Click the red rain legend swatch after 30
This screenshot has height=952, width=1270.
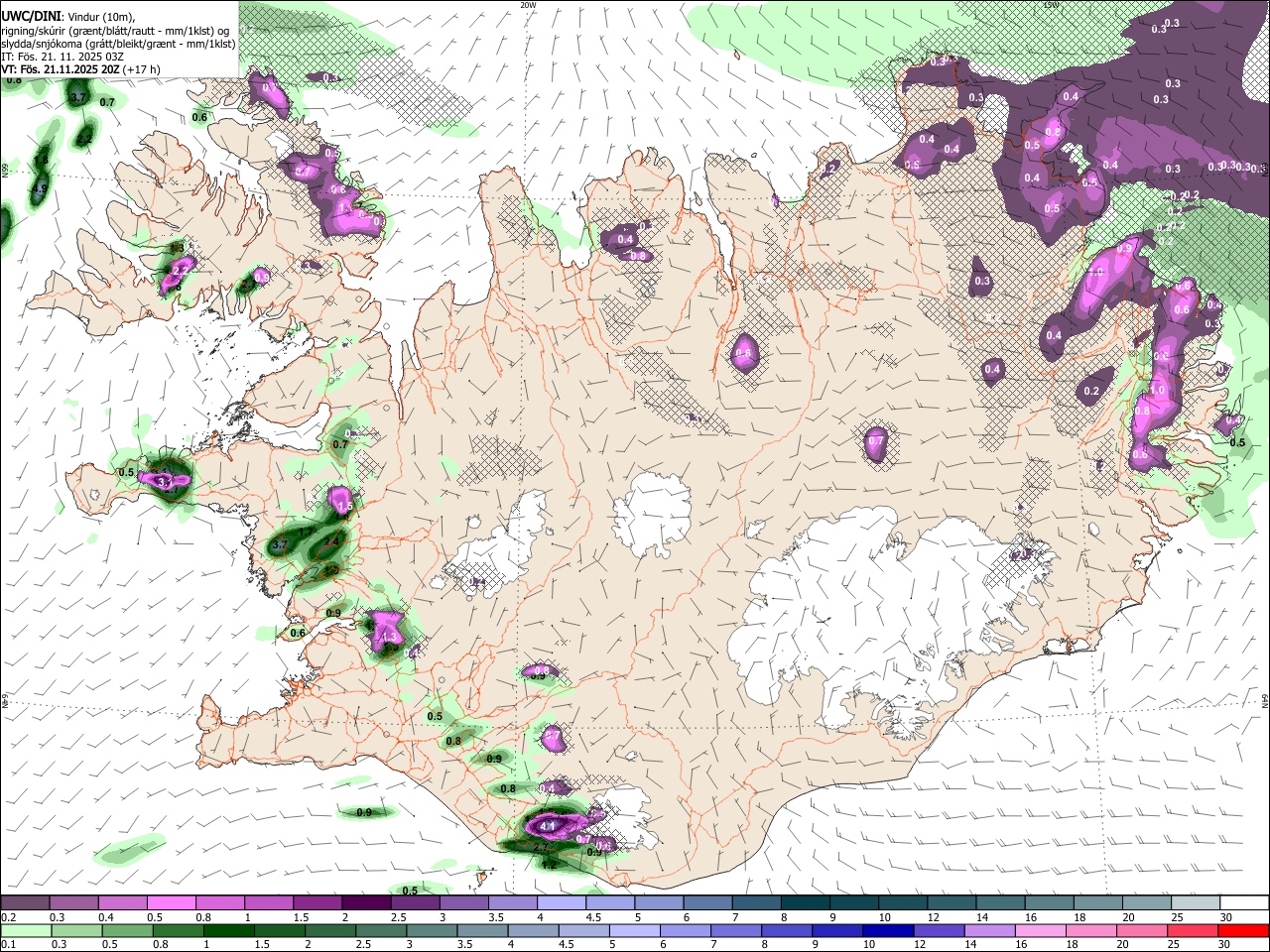(1244, 930)
